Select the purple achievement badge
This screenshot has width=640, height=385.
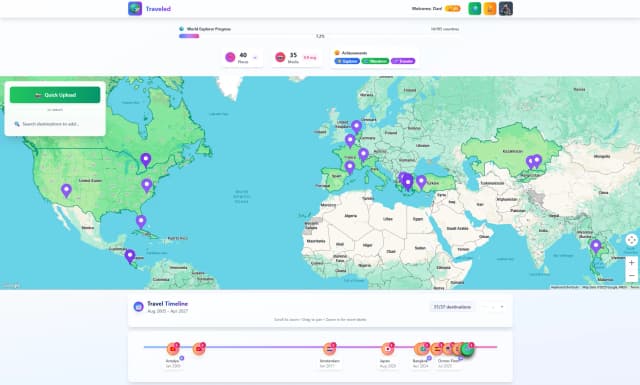point(403,61)
